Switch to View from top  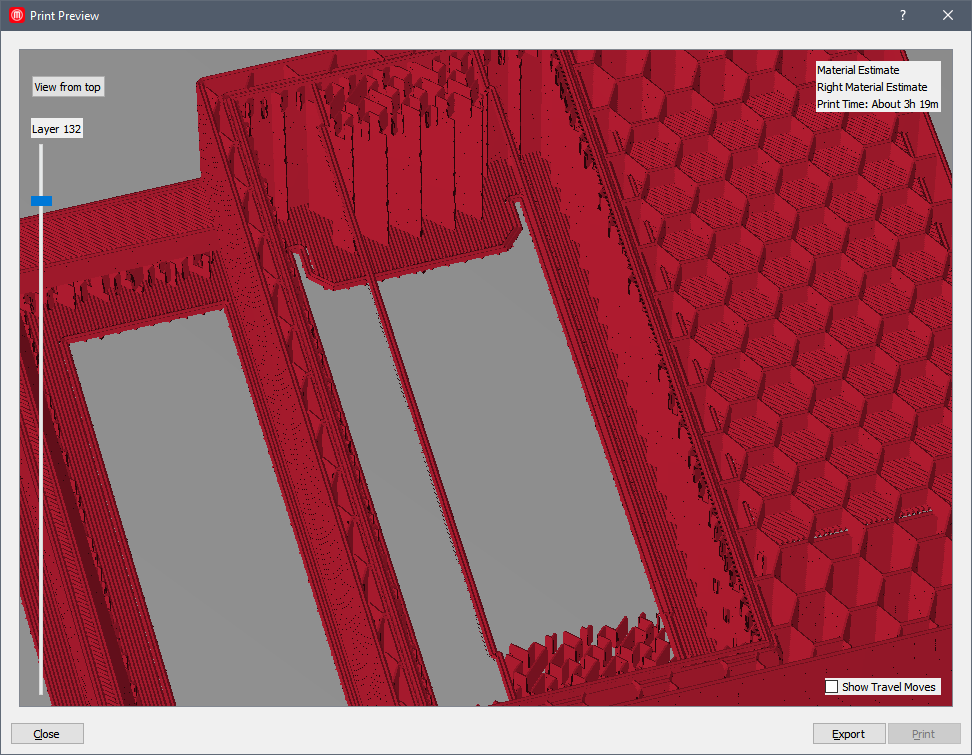point(67,87)
